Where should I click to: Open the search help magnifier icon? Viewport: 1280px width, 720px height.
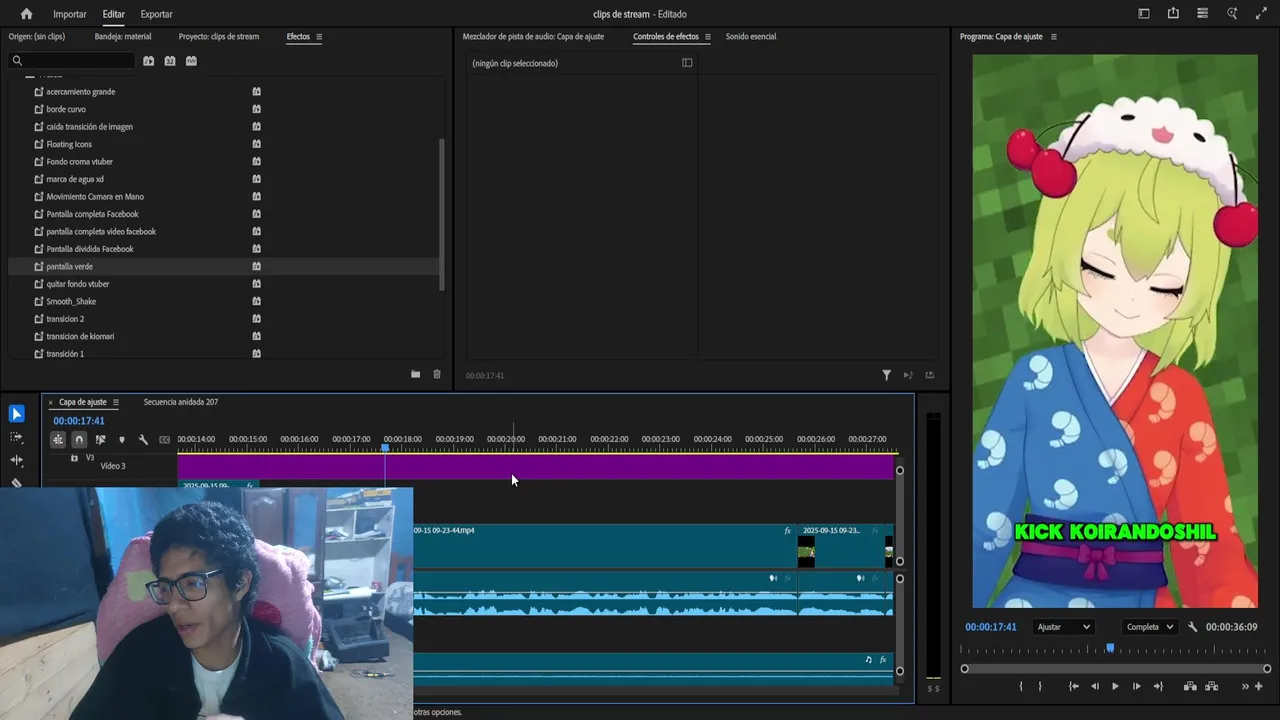pos(1232,14)
